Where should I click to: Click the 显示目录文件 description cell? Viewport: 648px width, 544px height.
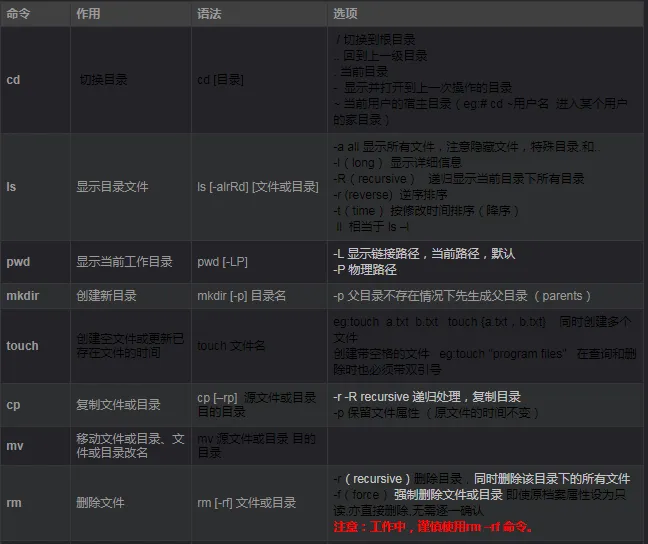click(131, 187)
